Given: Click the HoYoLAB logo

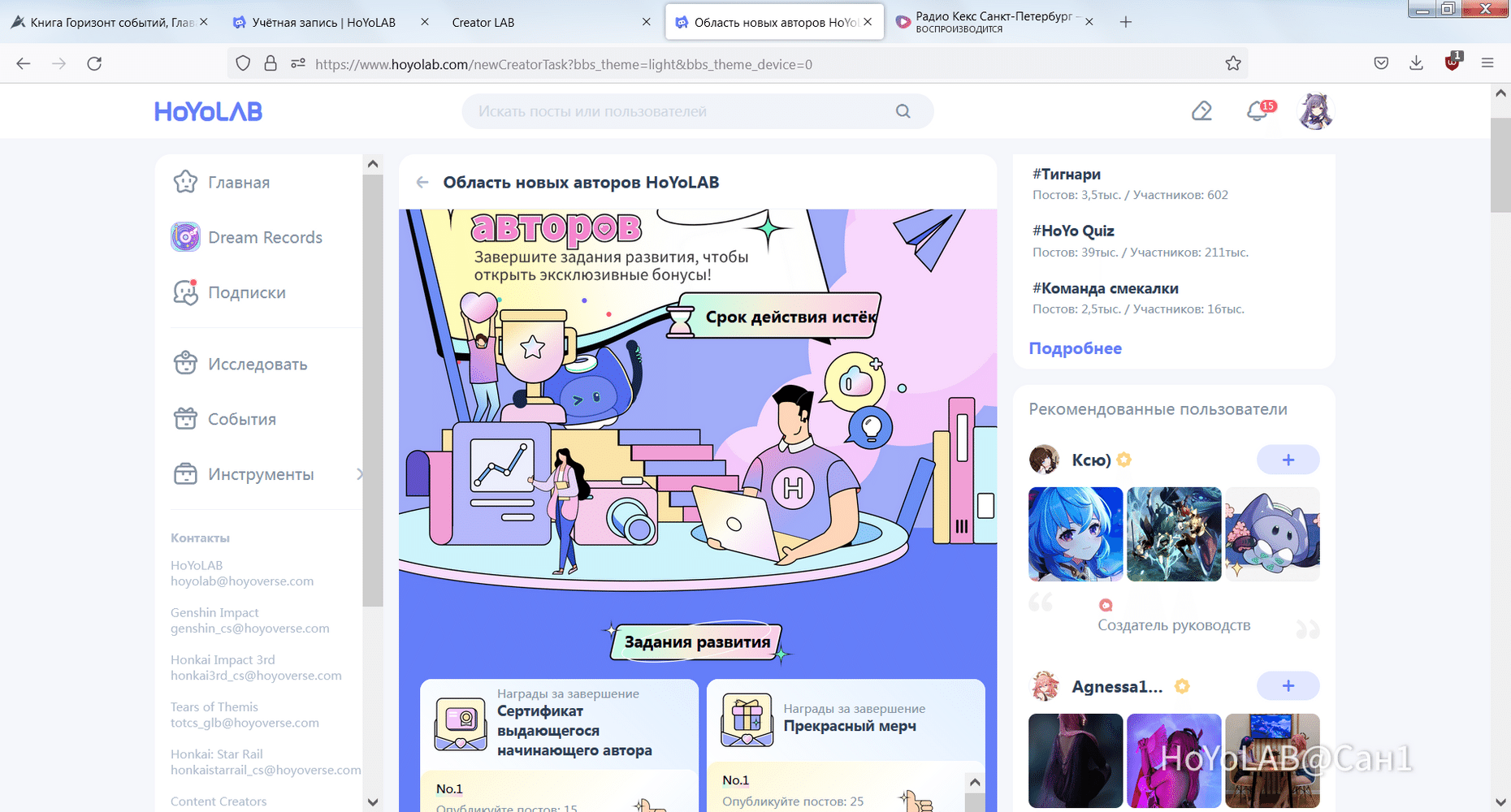Looking at the screenshot, I should coord(208,111).
